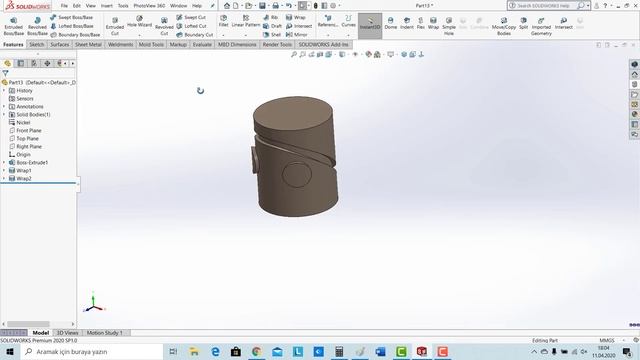Select the Extruded Boss/Base tool
Image resolution: width=640 pixels, height=360 pixels.
pos(13,26)
